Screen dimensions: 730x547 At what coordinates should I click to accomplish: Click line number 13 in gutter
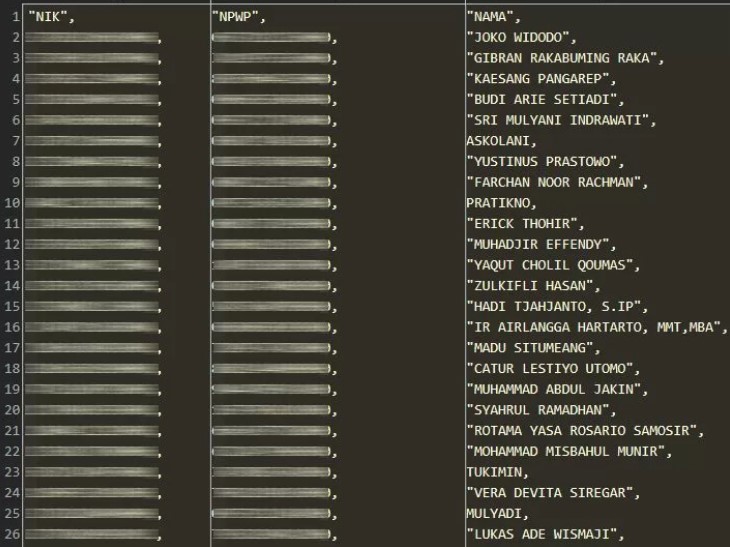(12, 265)
